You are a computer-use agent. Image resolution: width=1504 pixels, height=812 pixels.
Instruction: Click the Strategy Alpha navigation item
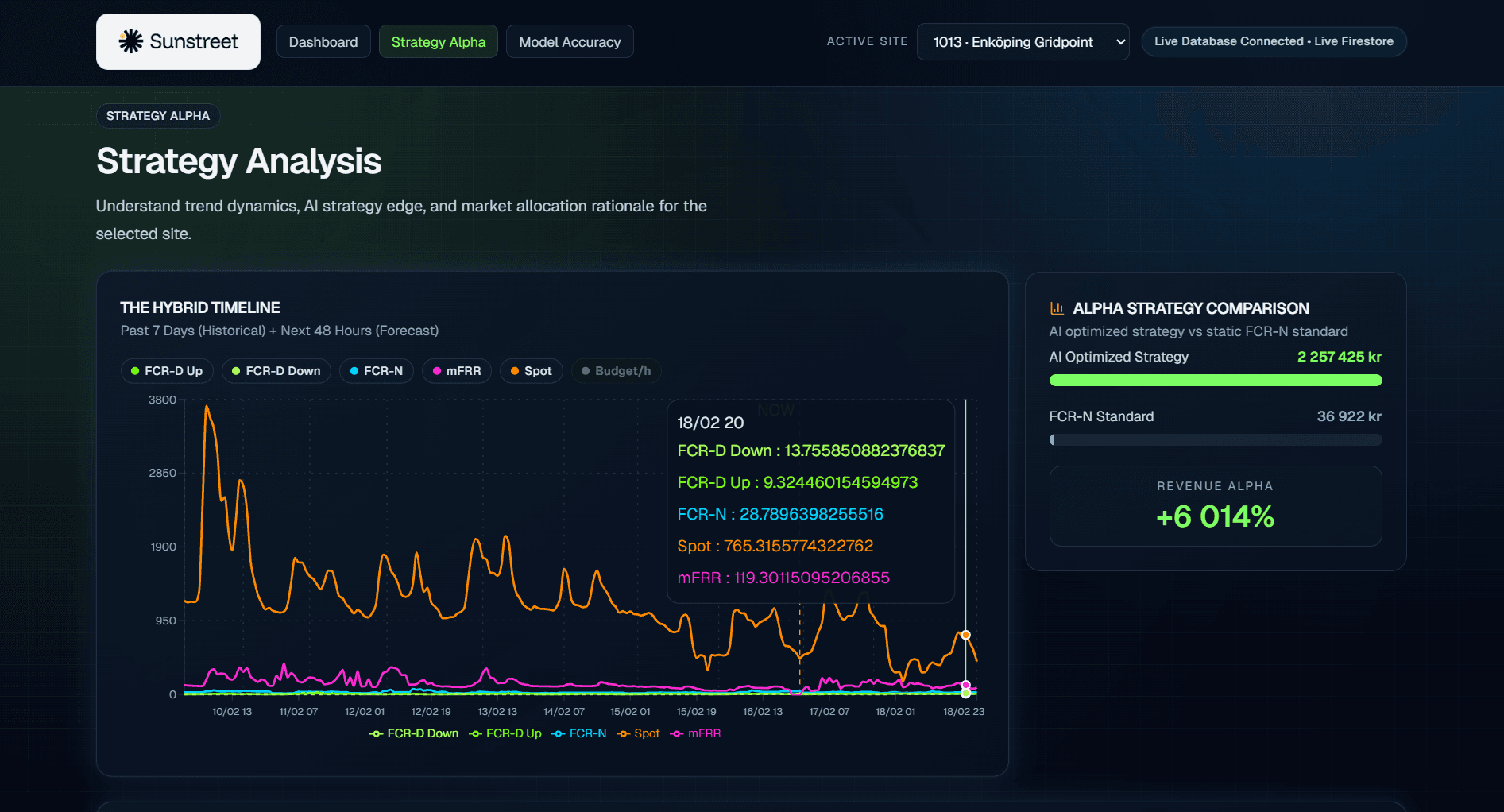tap(438, 41)
